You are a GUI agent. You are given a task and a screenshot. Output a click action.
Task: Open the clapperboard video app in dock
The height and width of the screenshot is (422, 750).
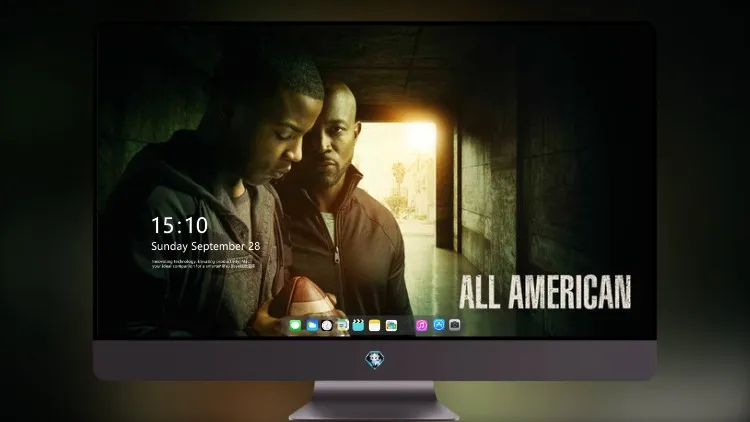tap(358, 325)
